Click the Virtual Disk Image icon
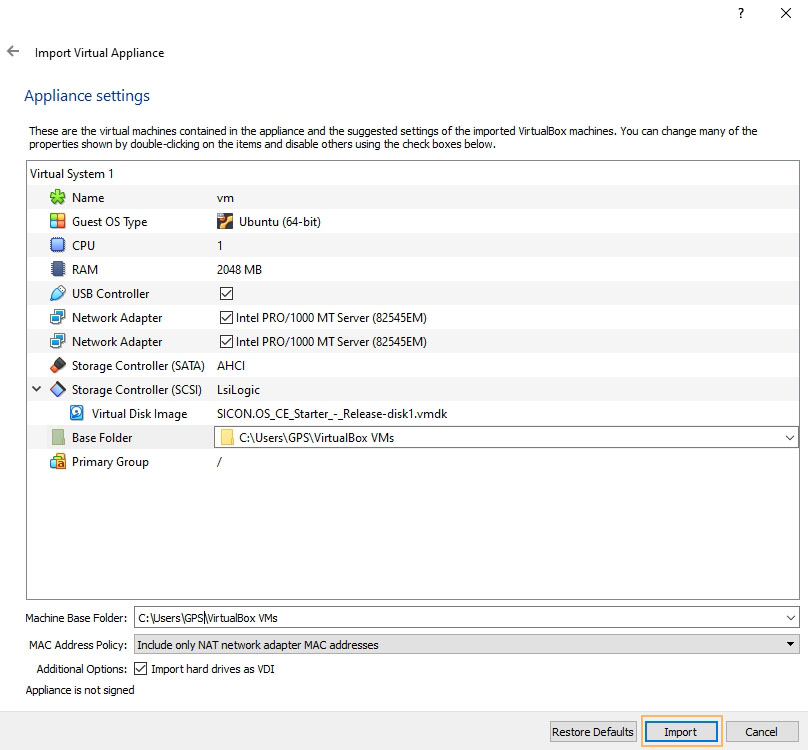The height and width of the screenshot is (750, 808). coord(77,414)
